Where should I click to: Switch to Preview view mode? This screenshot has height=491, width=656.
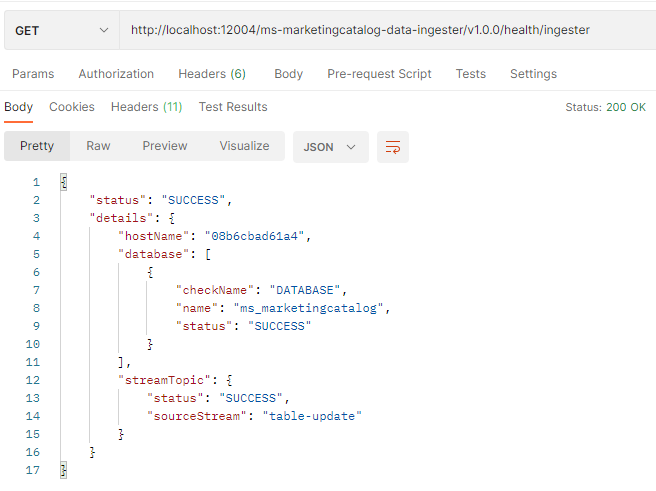coord(165,146)
